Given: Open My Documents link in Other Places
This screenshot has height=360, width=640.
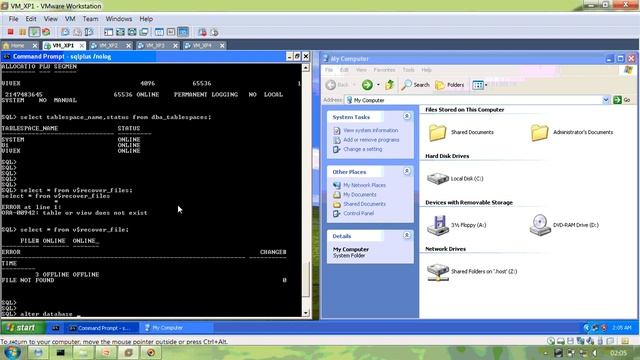Looking at the screenshot, I should coord(360,194).
